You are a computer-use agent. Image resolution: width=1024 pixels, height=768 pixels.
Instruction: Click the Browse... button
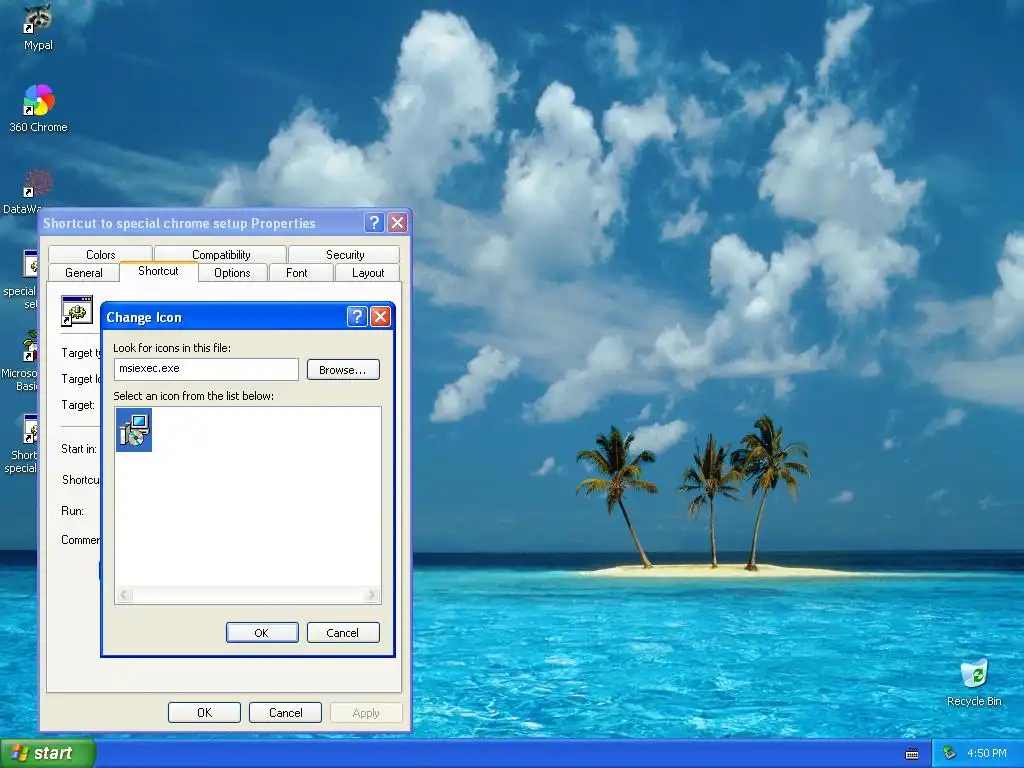pyautogui.click(x=343, y=370)
